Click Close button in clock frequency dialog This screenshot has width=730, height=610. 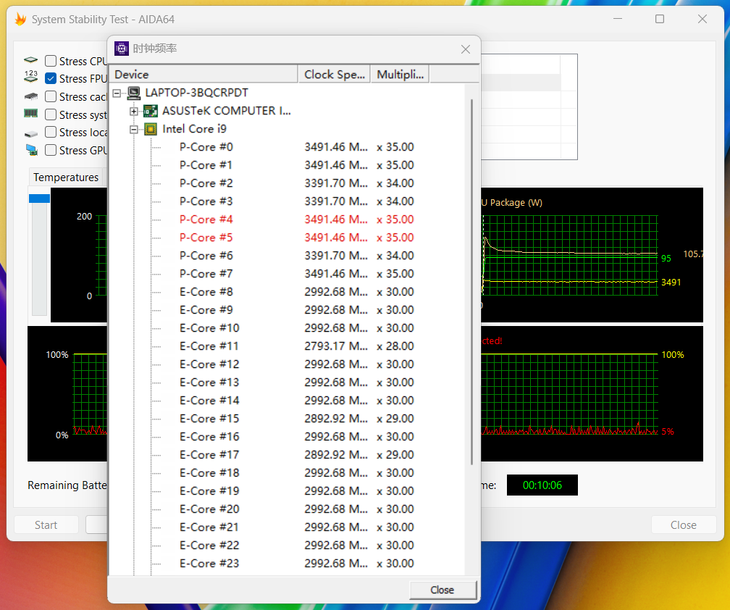click(442, 590)
